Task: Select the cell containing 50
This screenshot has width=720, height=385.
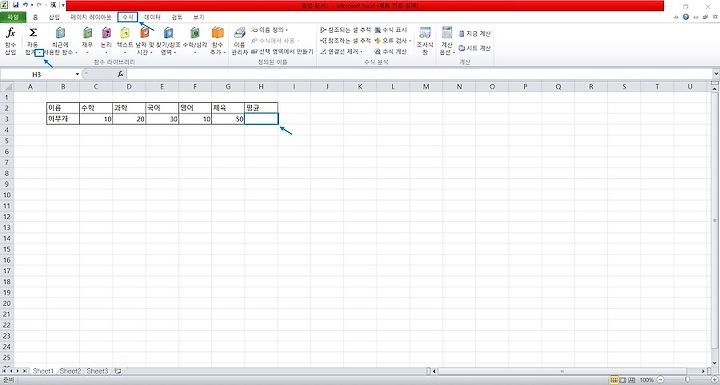Action: (x=228, y=119)
